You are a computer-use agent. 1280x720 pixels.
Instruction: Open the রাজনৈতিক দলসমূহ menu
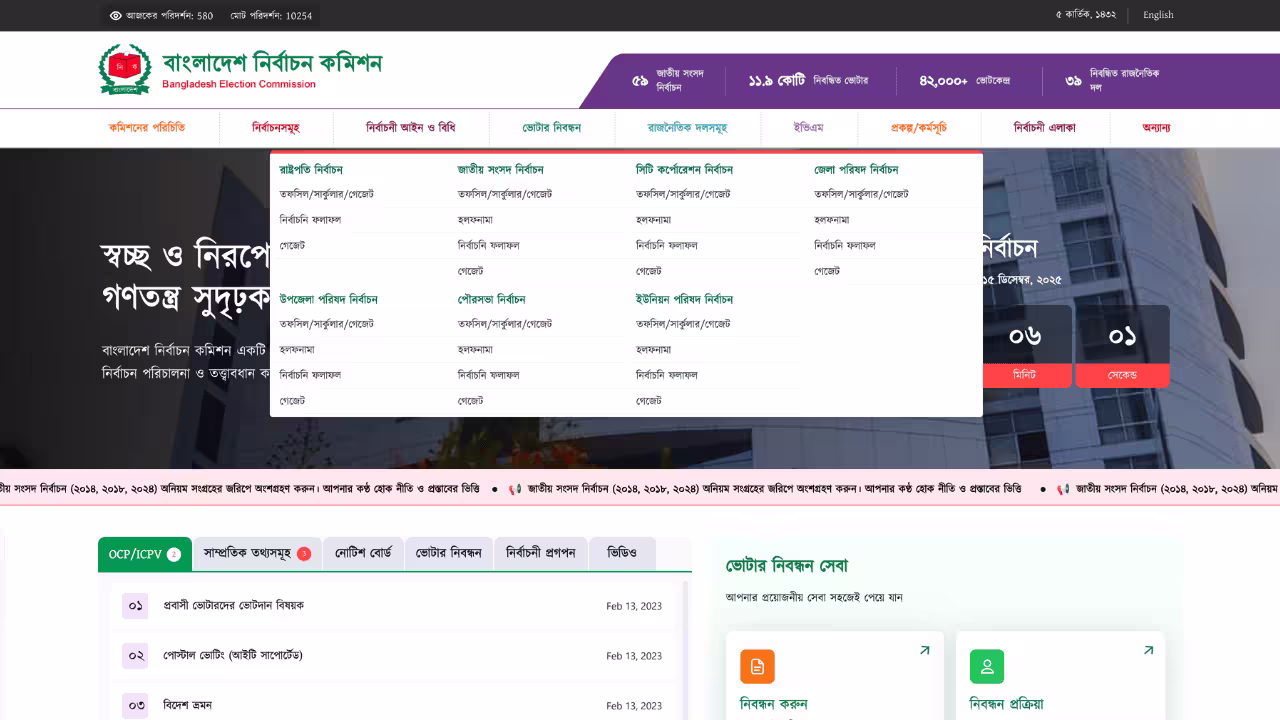[x=687, y=128]
